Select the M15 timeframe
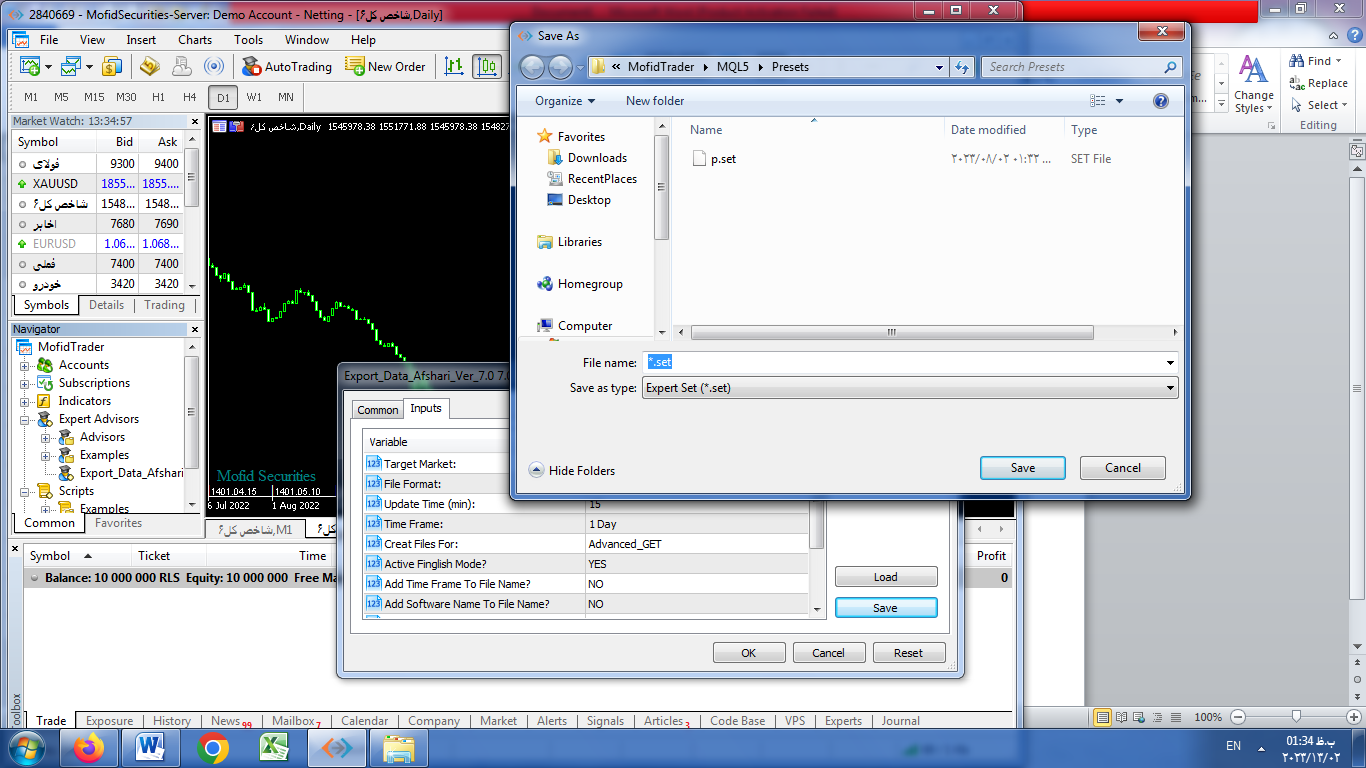Image resolution: width=1366 pixels, height=768 pixels. 94,97
